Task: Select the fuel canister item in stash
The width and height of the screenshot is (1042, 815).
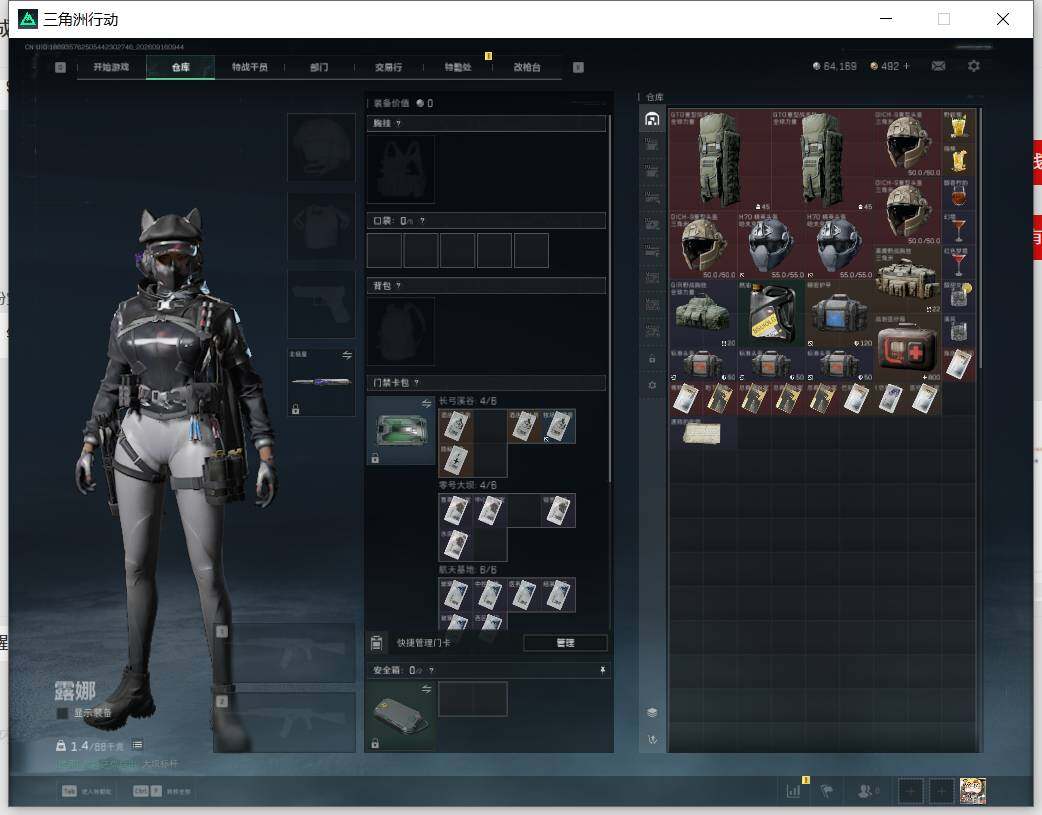Action: (x=771, y=313)
